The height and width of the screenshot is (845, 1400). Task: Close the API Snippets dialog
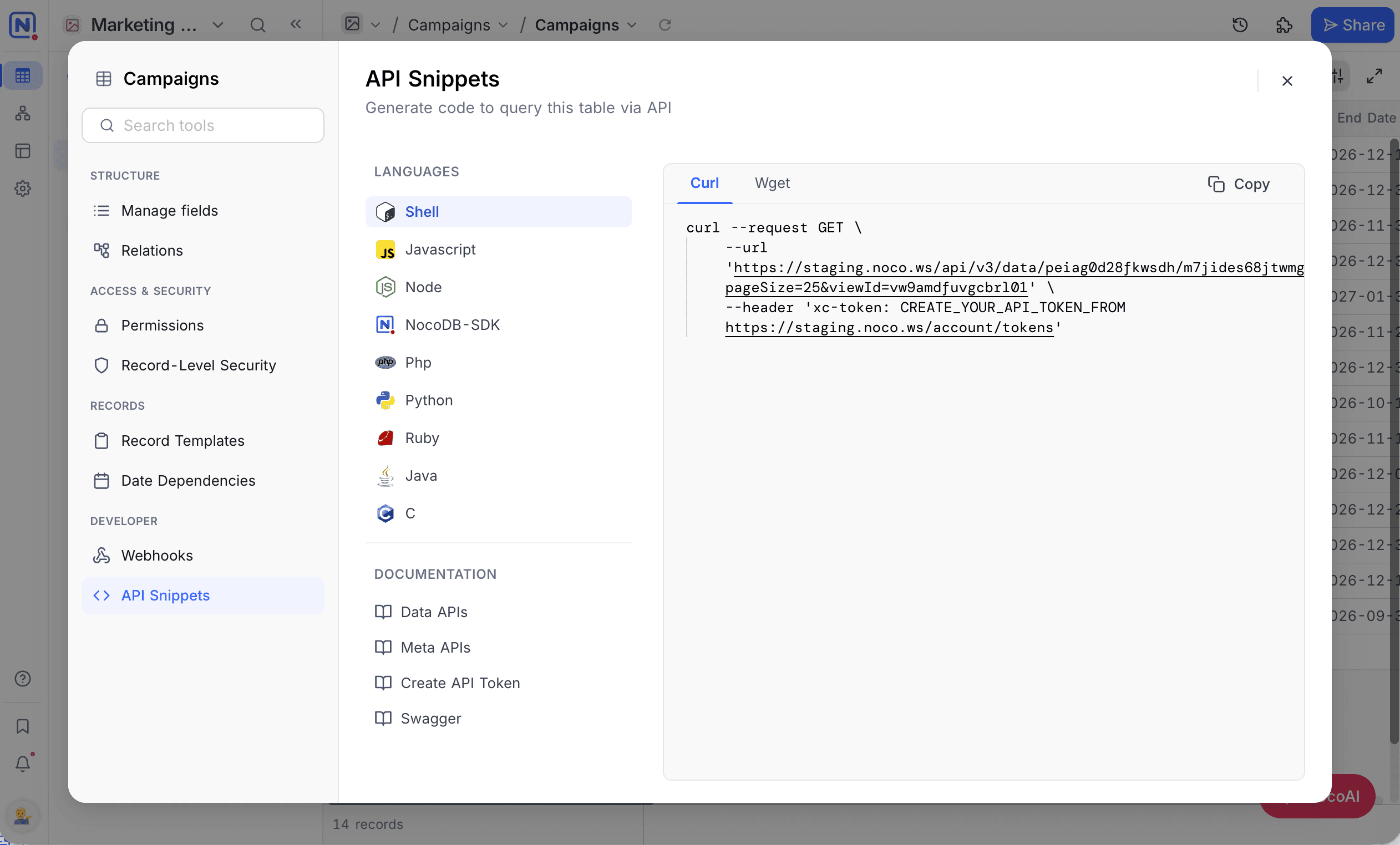[x=1287, y=81]
